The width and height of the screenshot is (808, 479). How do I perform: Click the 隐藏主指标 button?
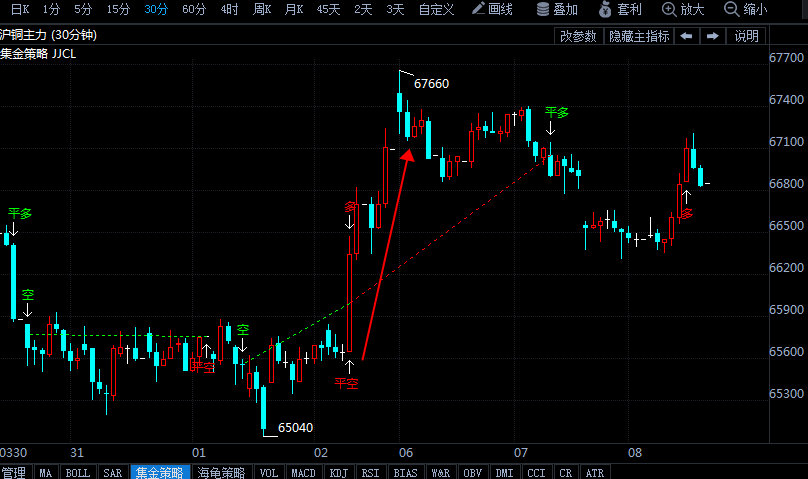click(x=639, y=36)
